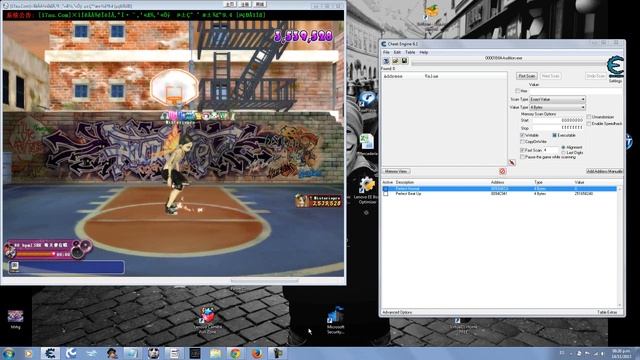Click the save floppy disk icon
The image size is (640, 360).
pos(404,61)
